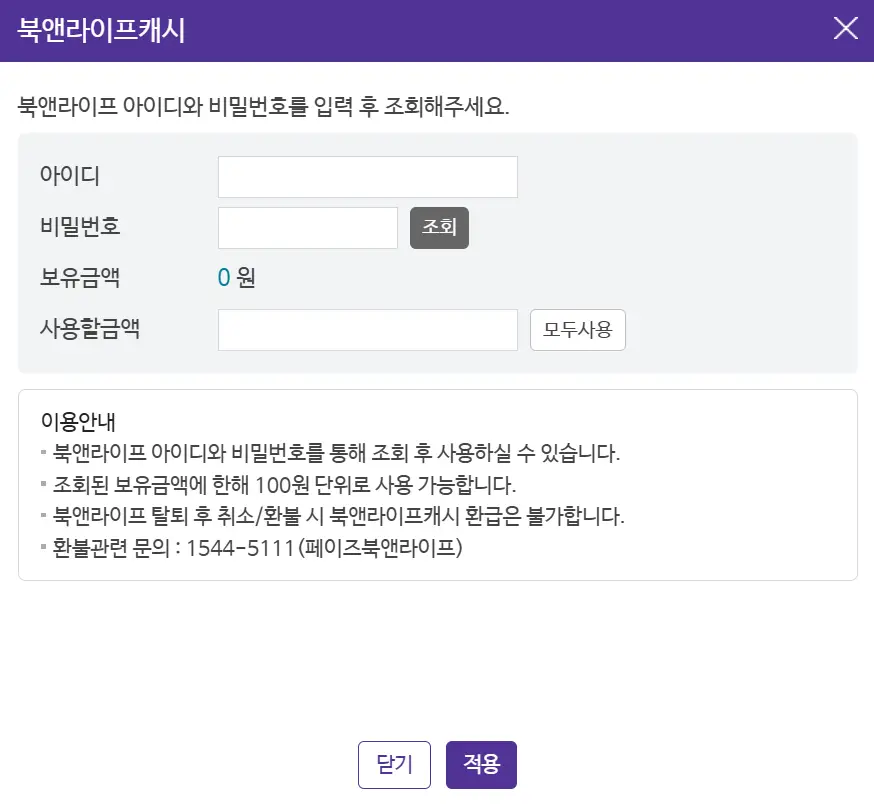Screen dimensions: 874x807
Task: Click the 사용할금액 input field
Action: tap(368, 330)
